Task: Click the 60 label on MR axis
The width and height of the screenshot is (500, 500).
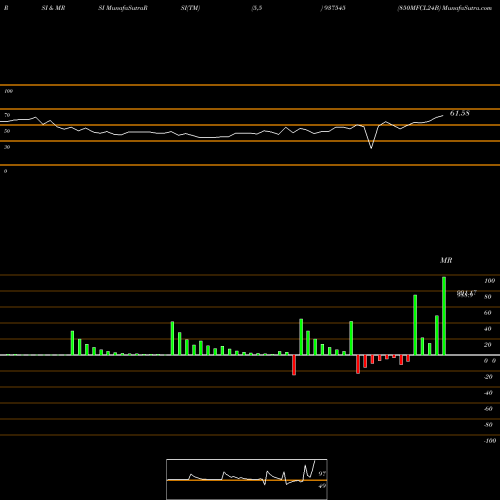Action: pyautogui.click(x=488, y=313)
